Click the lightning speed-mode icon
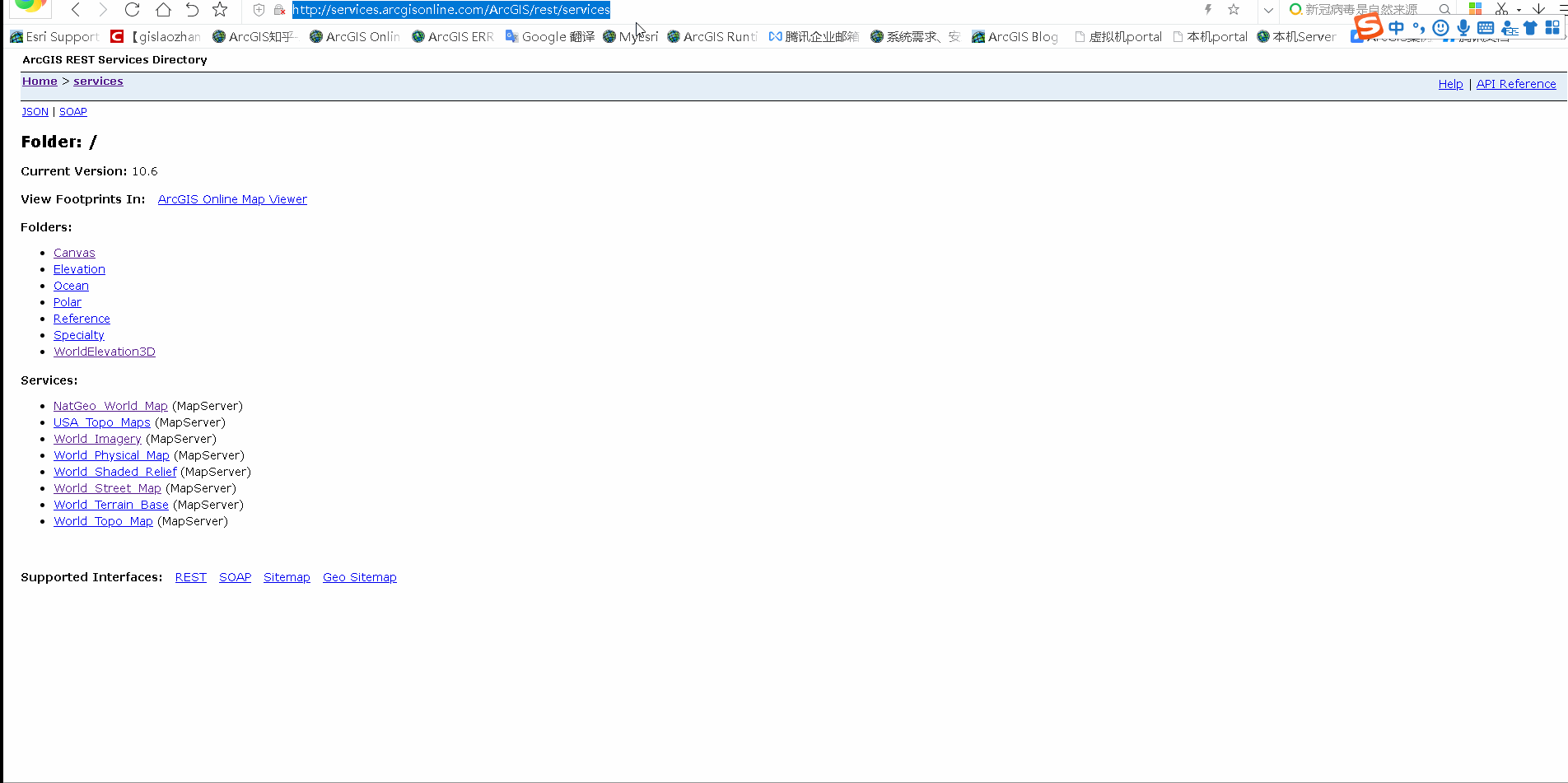The height and width of the screenshot is (783, 1568). (x=1208, y=10)
